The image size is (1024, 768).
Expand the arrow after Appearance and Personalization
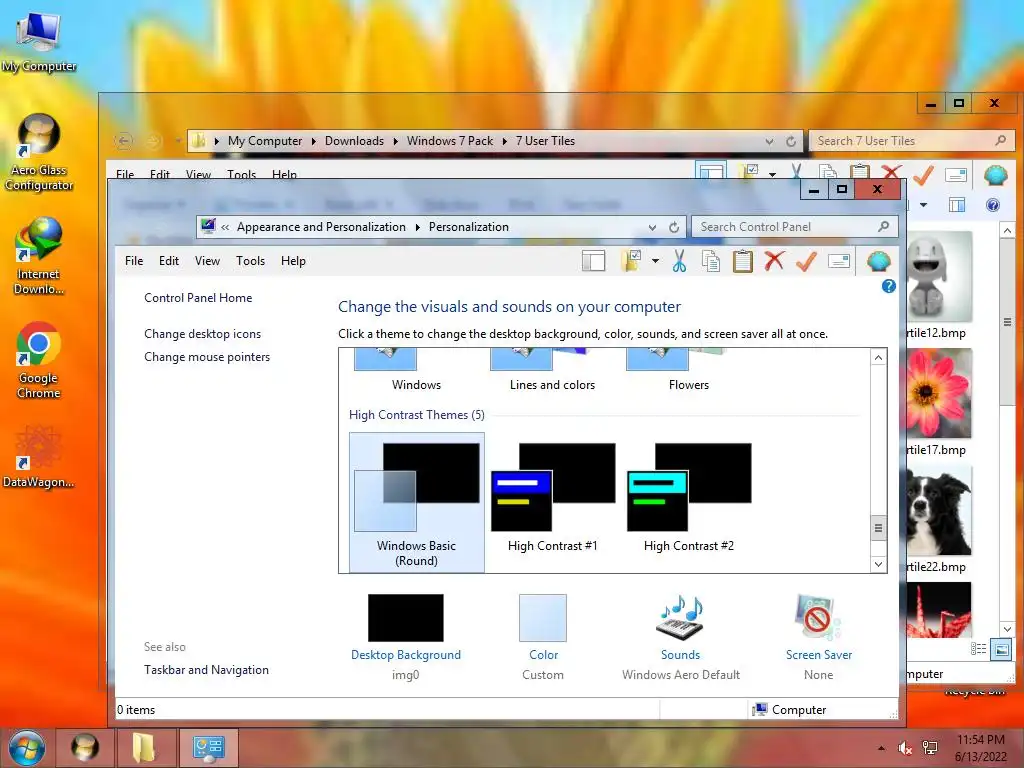(x=417, y=227)
